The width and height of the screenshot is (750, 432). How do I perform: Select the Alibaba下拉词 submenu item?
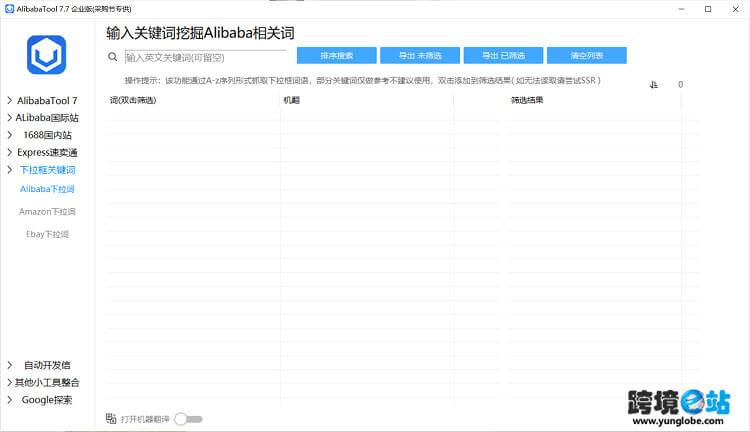(47, 189)
